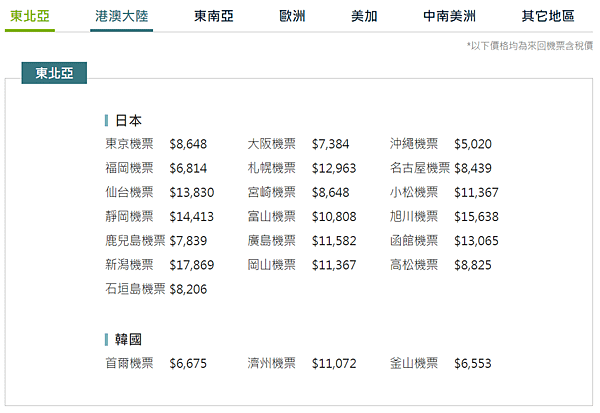The height and width of the screenshot is (413, 600).
Task: Click the $8,206 Ishigaki price
Action: pos(188,289)
